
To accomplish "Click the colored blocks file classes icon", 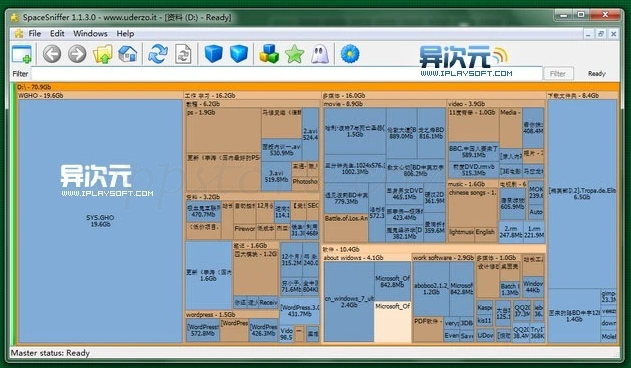I will pyautogui.click(x=269, y=54).
